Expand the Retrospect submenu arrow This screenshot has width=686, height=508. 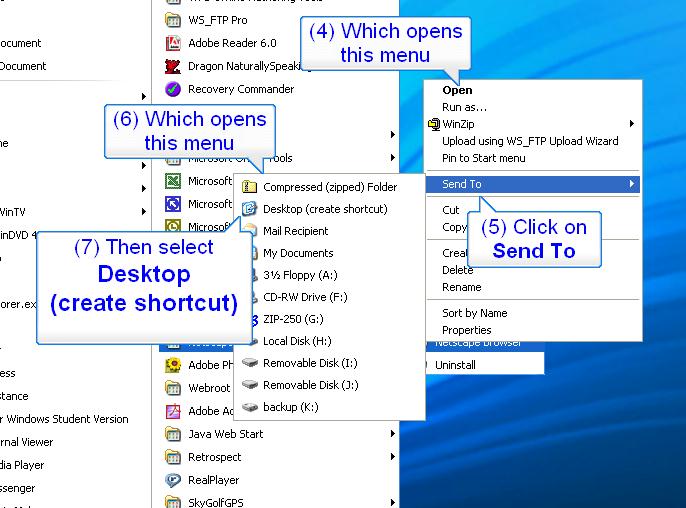coord(392,457)
